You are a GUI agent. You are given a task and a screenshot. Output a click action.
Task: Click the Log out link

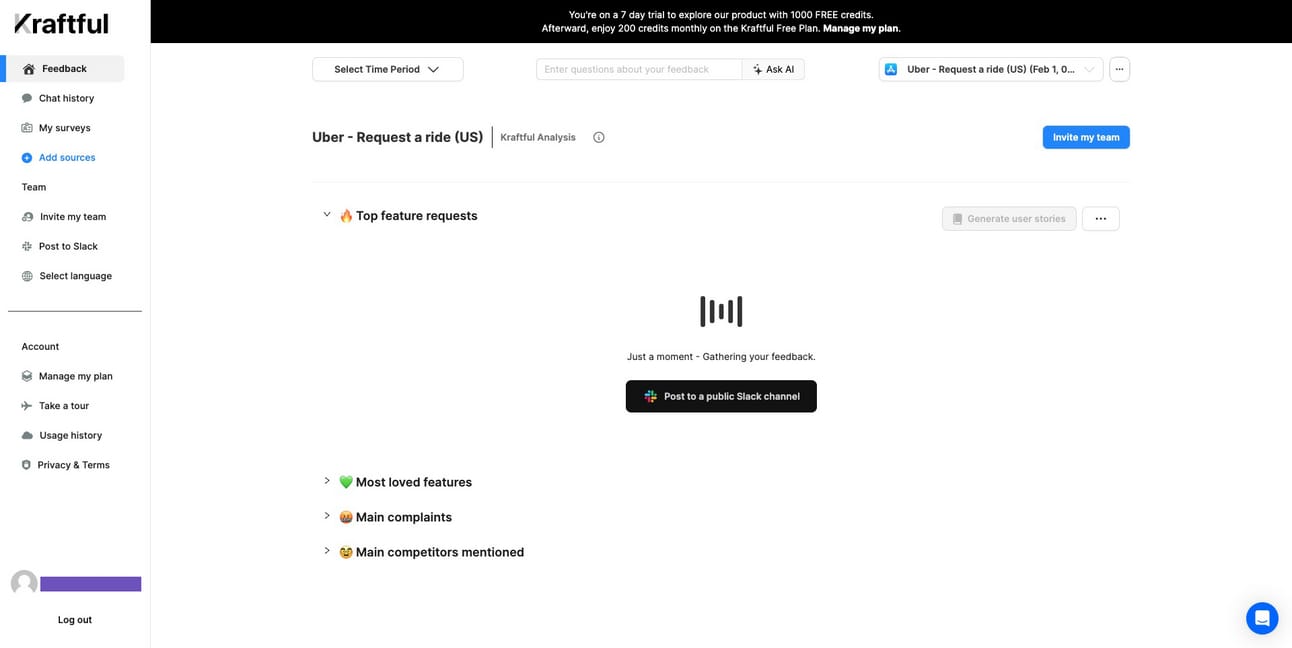tap(75, 620)
